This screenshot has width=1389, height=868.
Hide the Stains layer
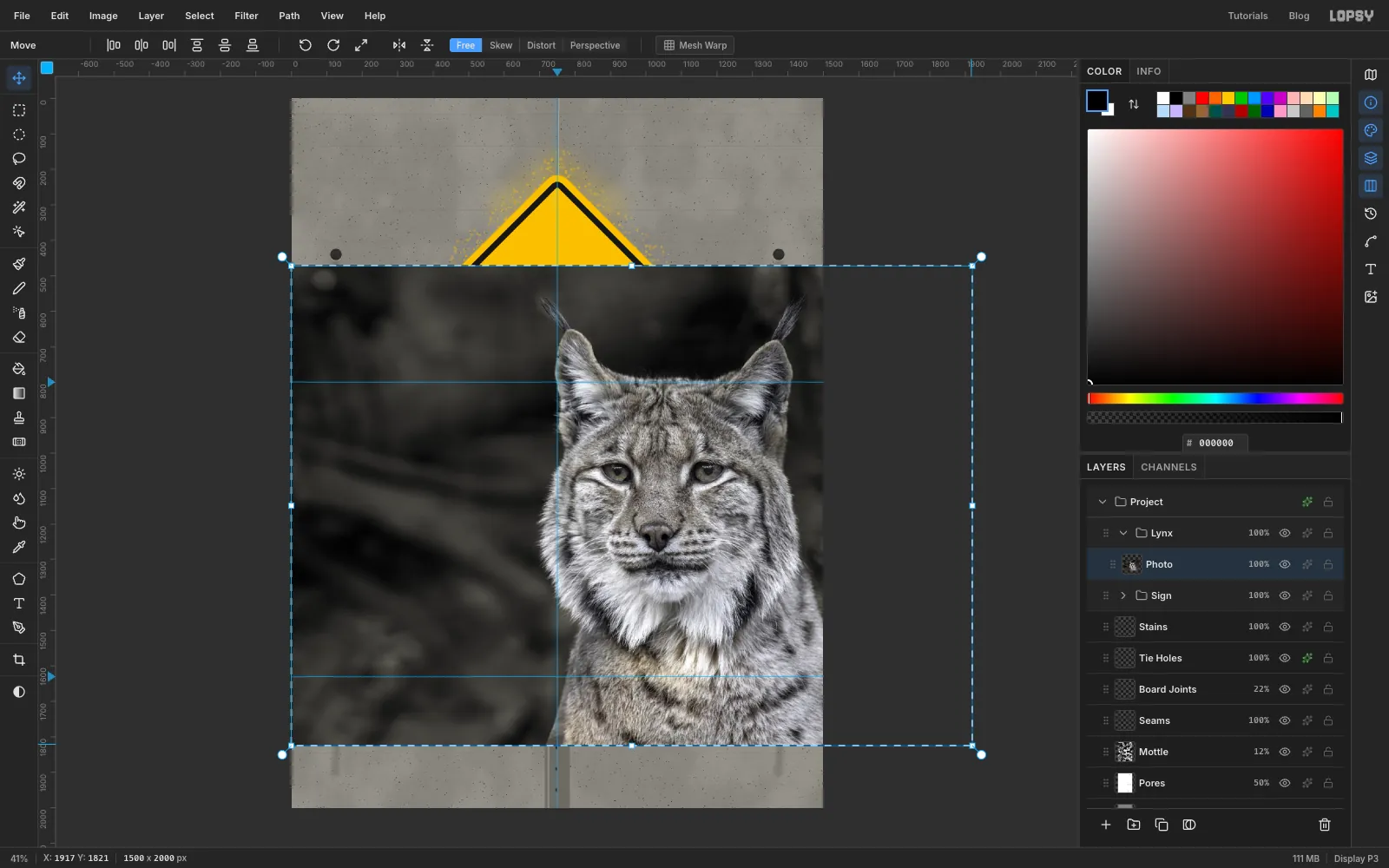(1285, 627)
